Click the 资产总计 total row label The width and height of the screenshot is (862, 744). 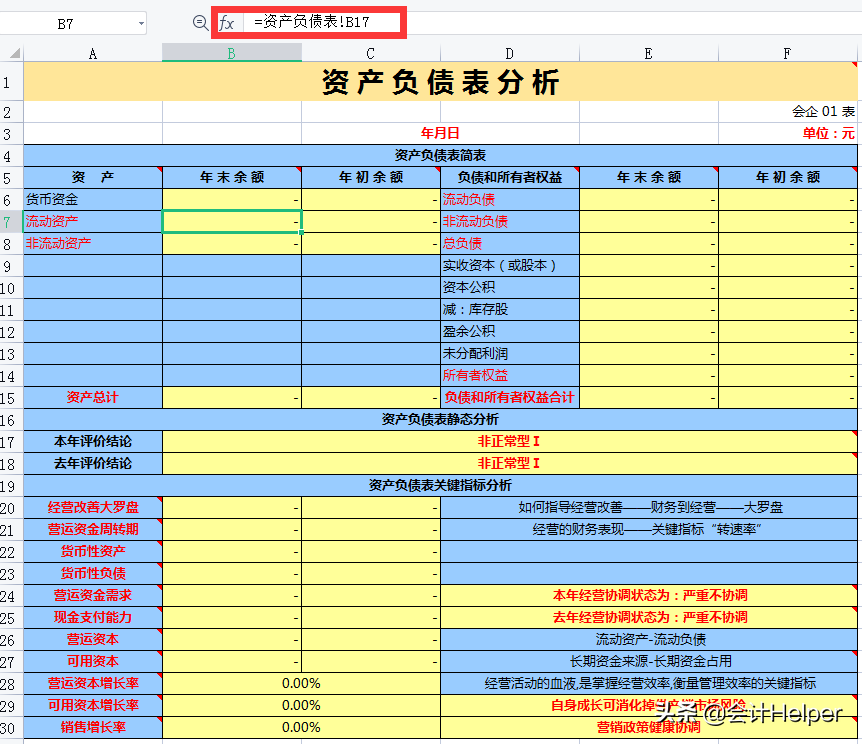coord(92,397)
